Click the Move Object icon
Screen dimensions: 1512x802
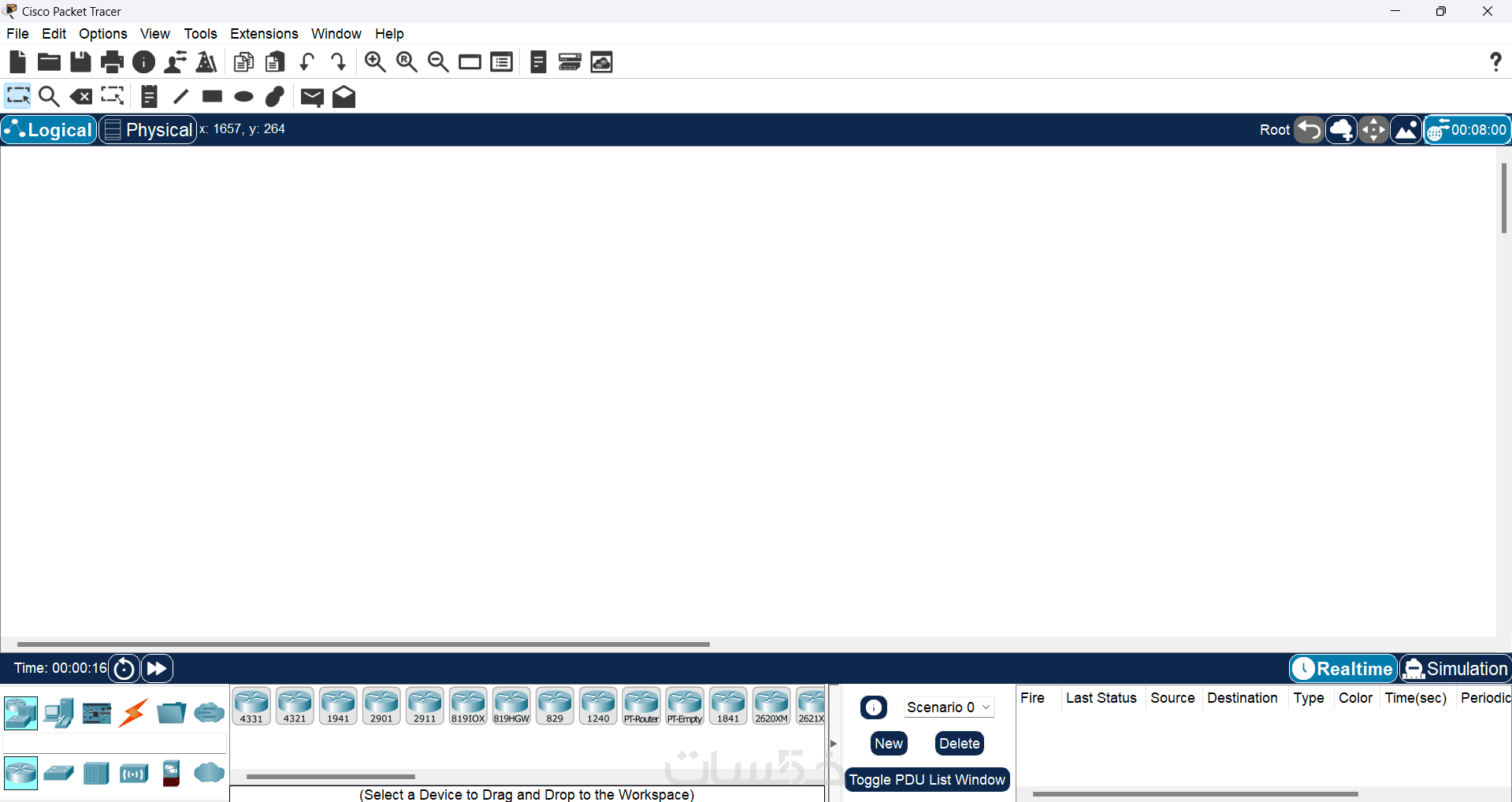[1373, 130]
